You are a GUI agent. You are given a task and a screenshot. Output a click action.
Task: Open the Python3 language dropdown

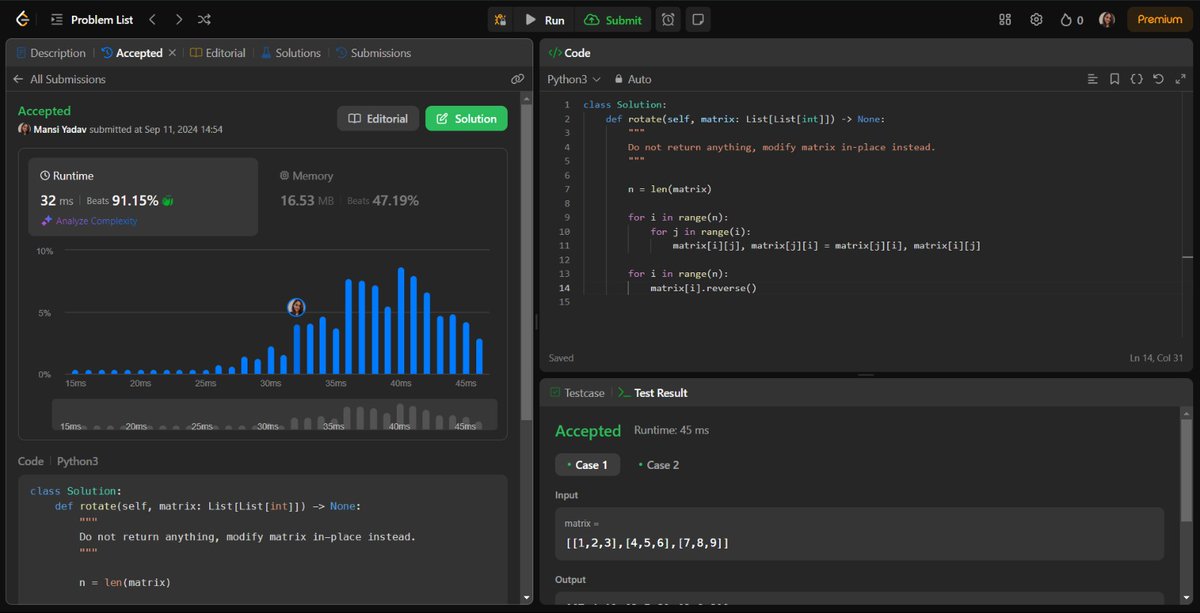tap(574, 79)
